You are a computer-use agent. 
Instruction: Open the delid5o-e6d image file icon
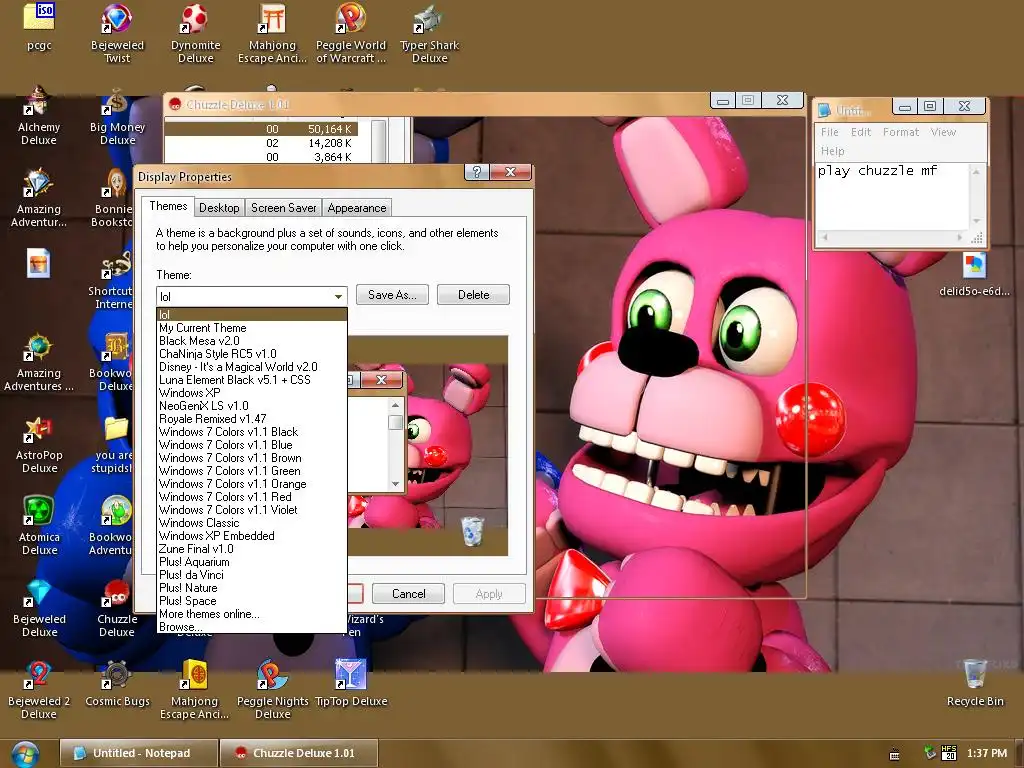tap(974, 274)
